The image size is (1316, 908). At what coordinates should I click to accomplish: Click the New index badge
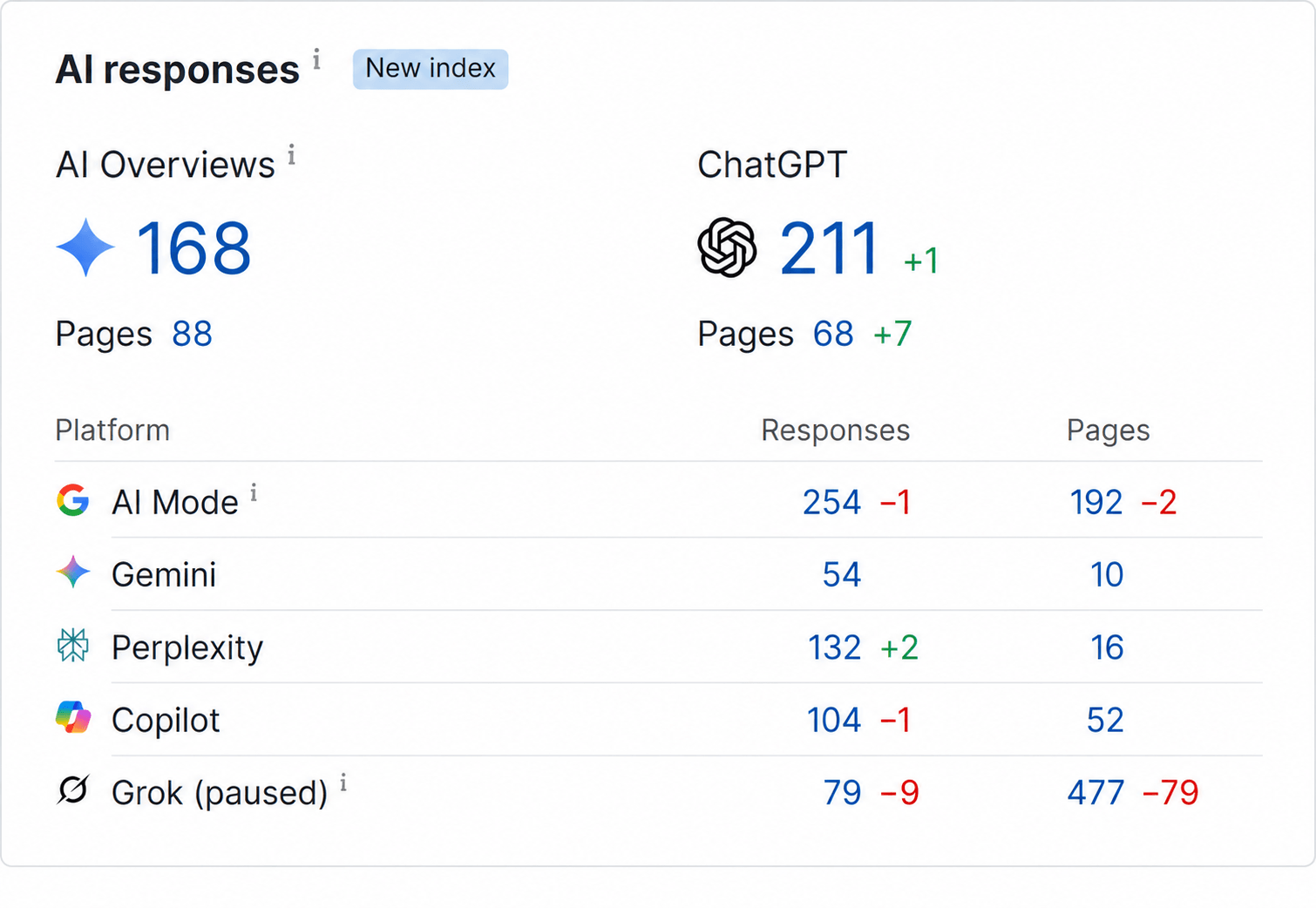point(431,69)
